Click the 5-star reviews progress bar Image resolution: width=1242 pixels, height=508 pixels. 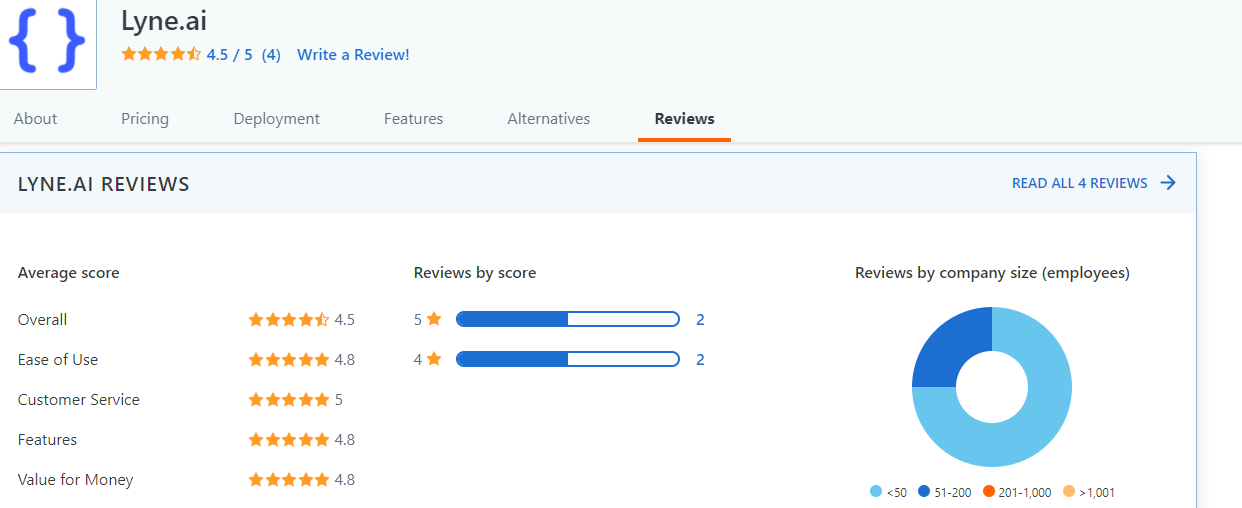(567, 319)
